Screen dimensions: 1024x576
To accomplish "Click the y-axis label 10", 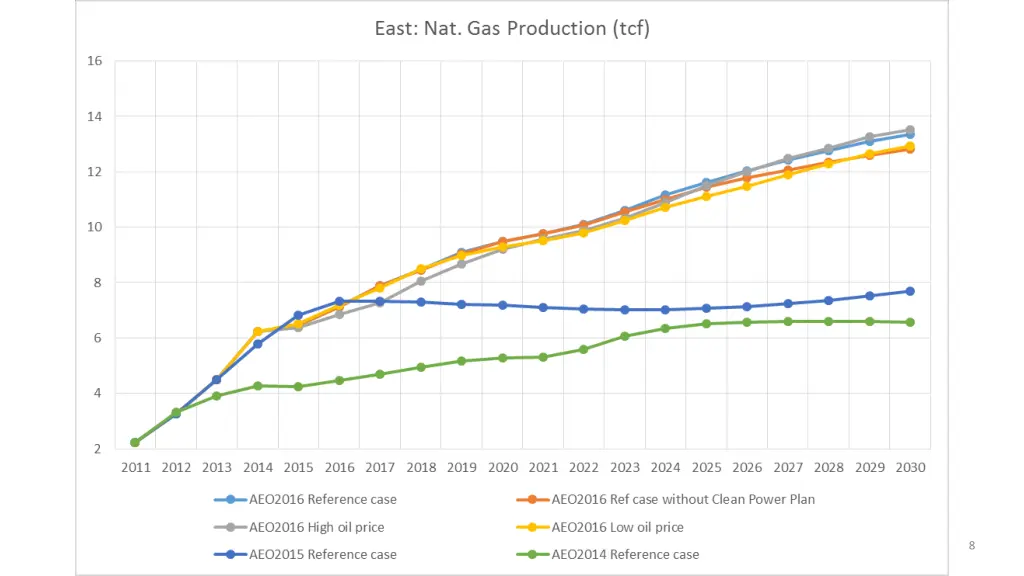I will tap(95, 227).
